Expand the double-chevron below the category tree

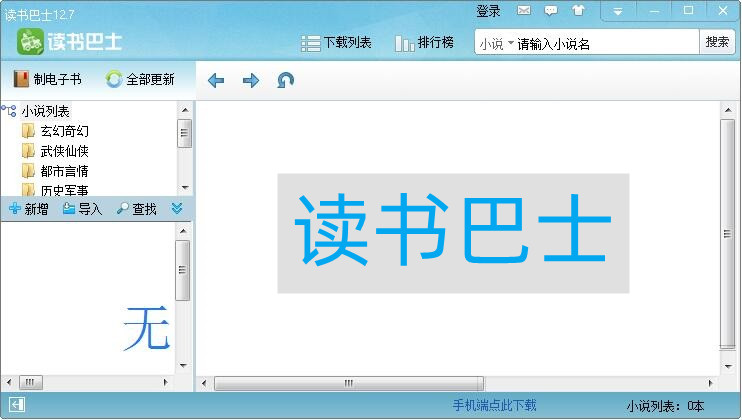[177, 208]
